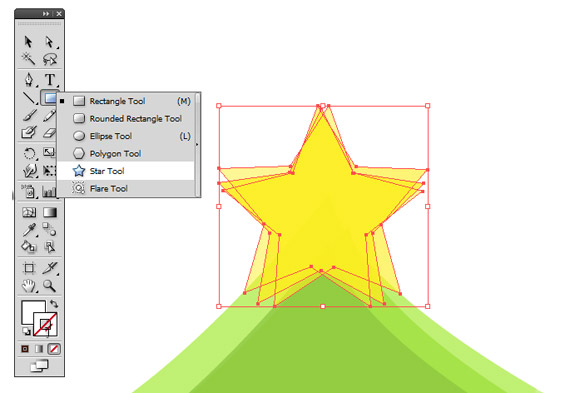Click the bottom-right bounding box handle
Image resolution: width=580 pixels, height=393 pixels.
click(x=428, y=306)
